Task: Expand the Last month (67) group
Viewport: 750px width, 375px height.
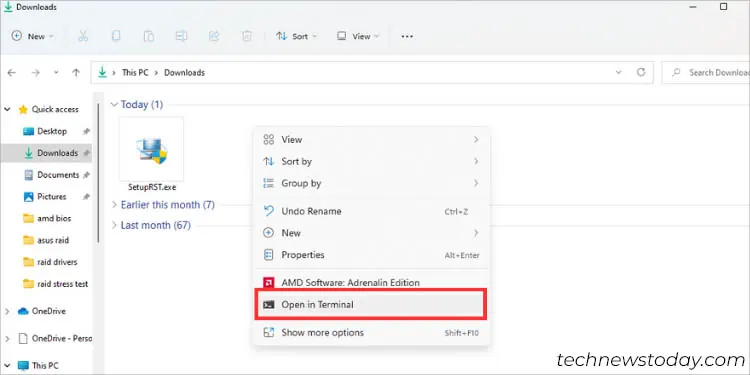Action: (151, 225)
